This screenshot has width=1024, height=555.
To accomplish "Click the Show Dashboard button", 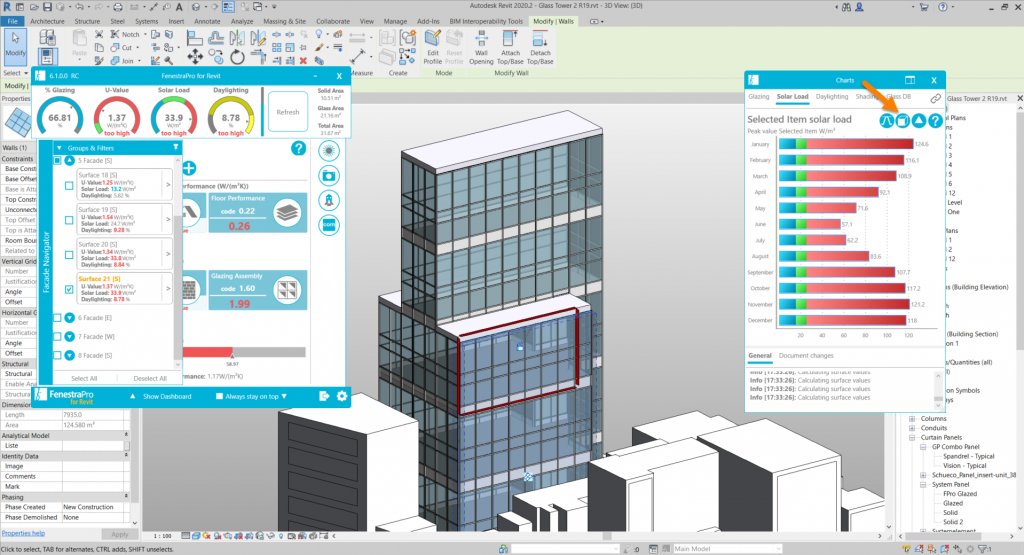I will click(x=167, y=396).
